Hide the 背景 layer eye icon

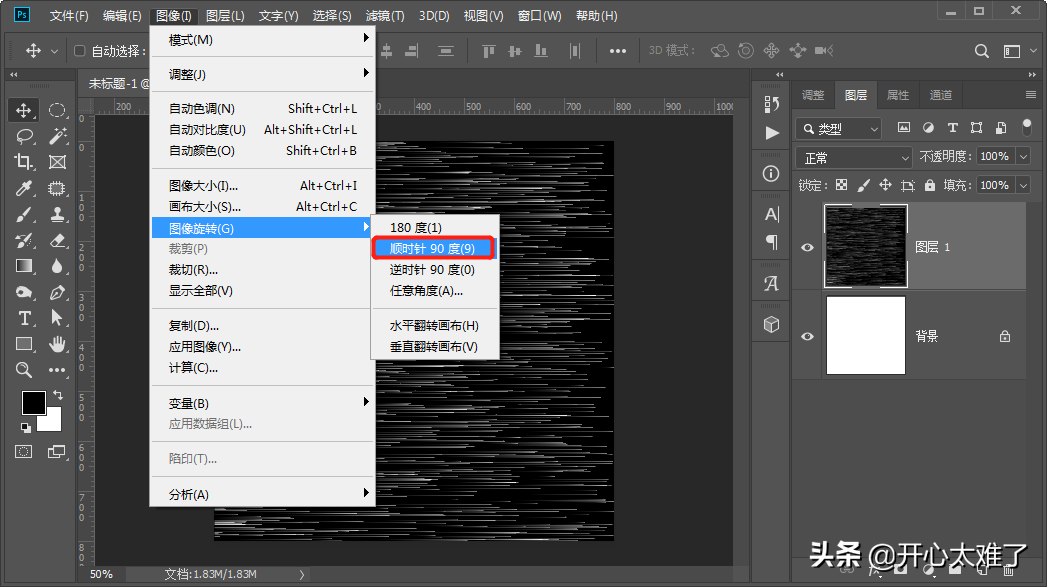click(x=807, y=336)
